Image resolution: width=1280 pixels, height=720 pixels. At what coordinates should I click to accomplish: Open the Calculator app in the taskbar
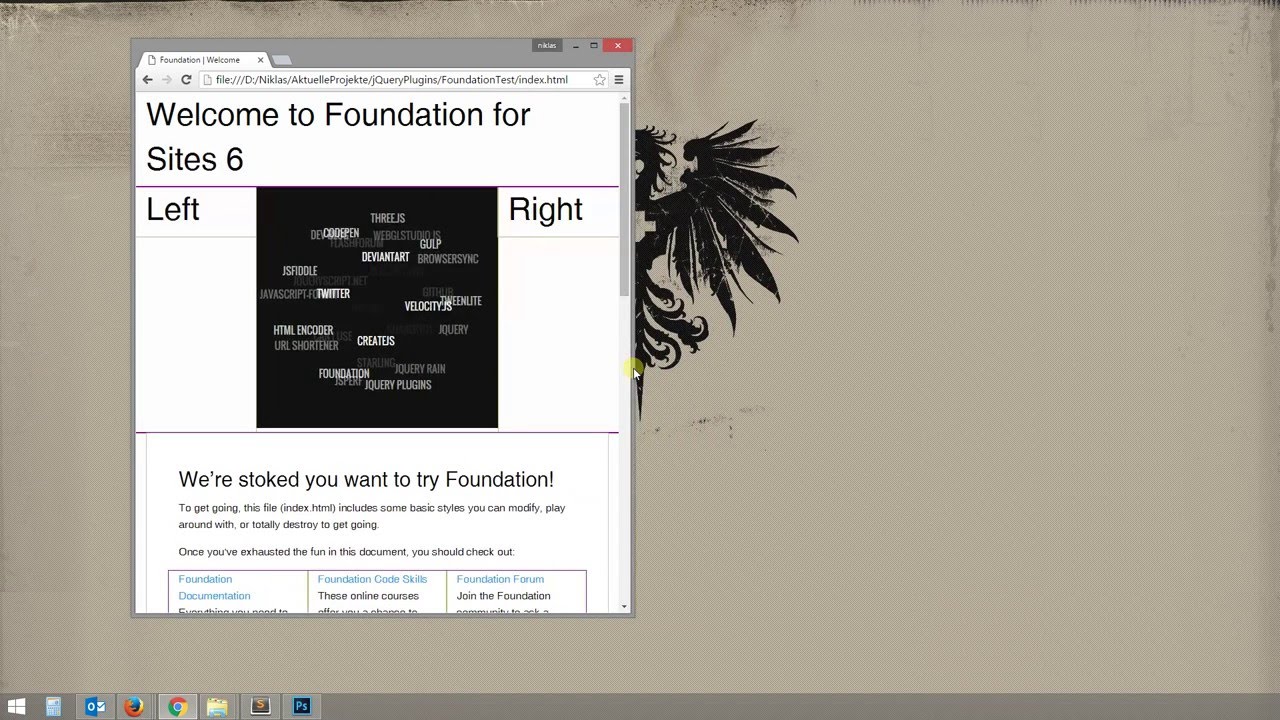(54, 707)
